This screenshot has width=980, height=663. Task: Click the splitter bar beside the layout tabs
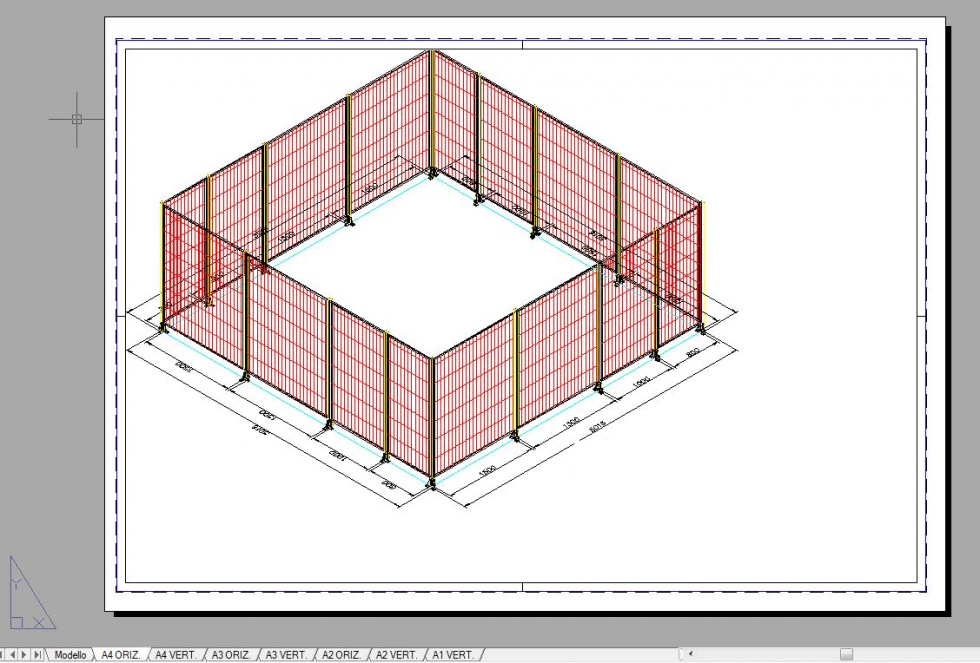pyautogui.click(x=680, y=655)
